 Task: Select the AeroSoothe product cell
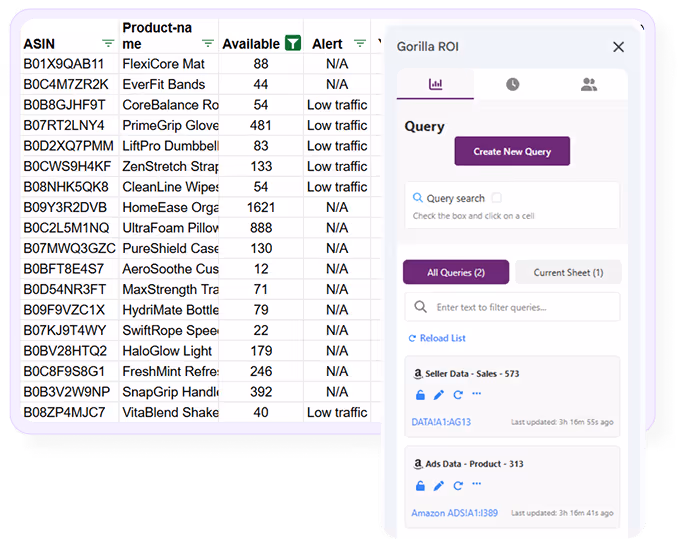169,269
